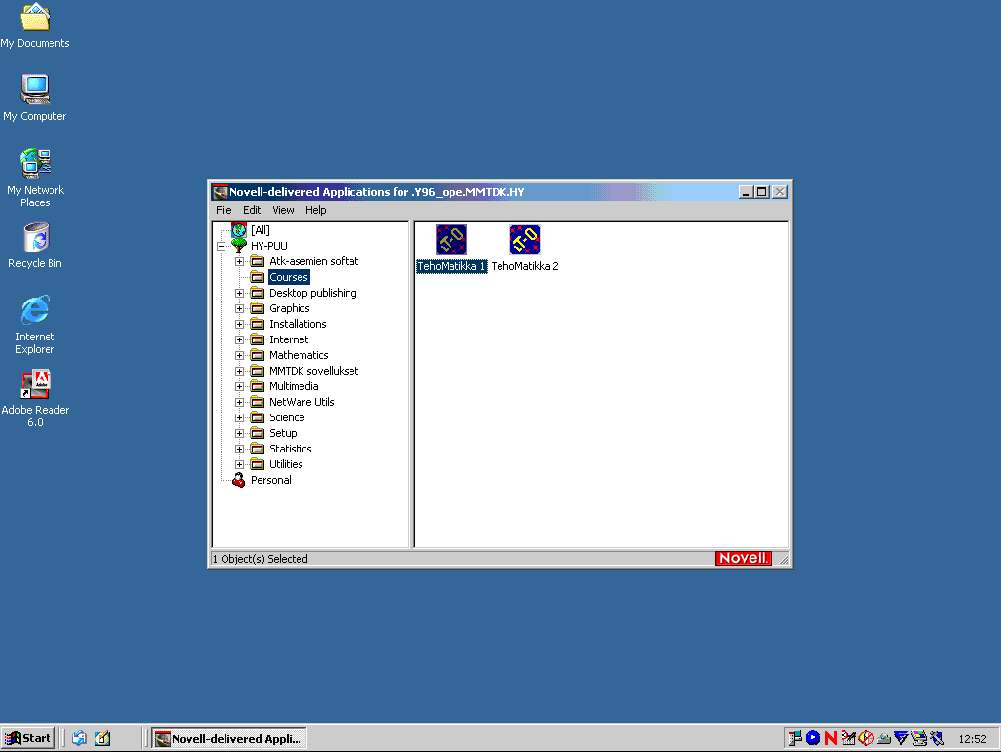Select the Mathematics folder label
This screenshot has height=752, width=1001.
tap(299, 356)
